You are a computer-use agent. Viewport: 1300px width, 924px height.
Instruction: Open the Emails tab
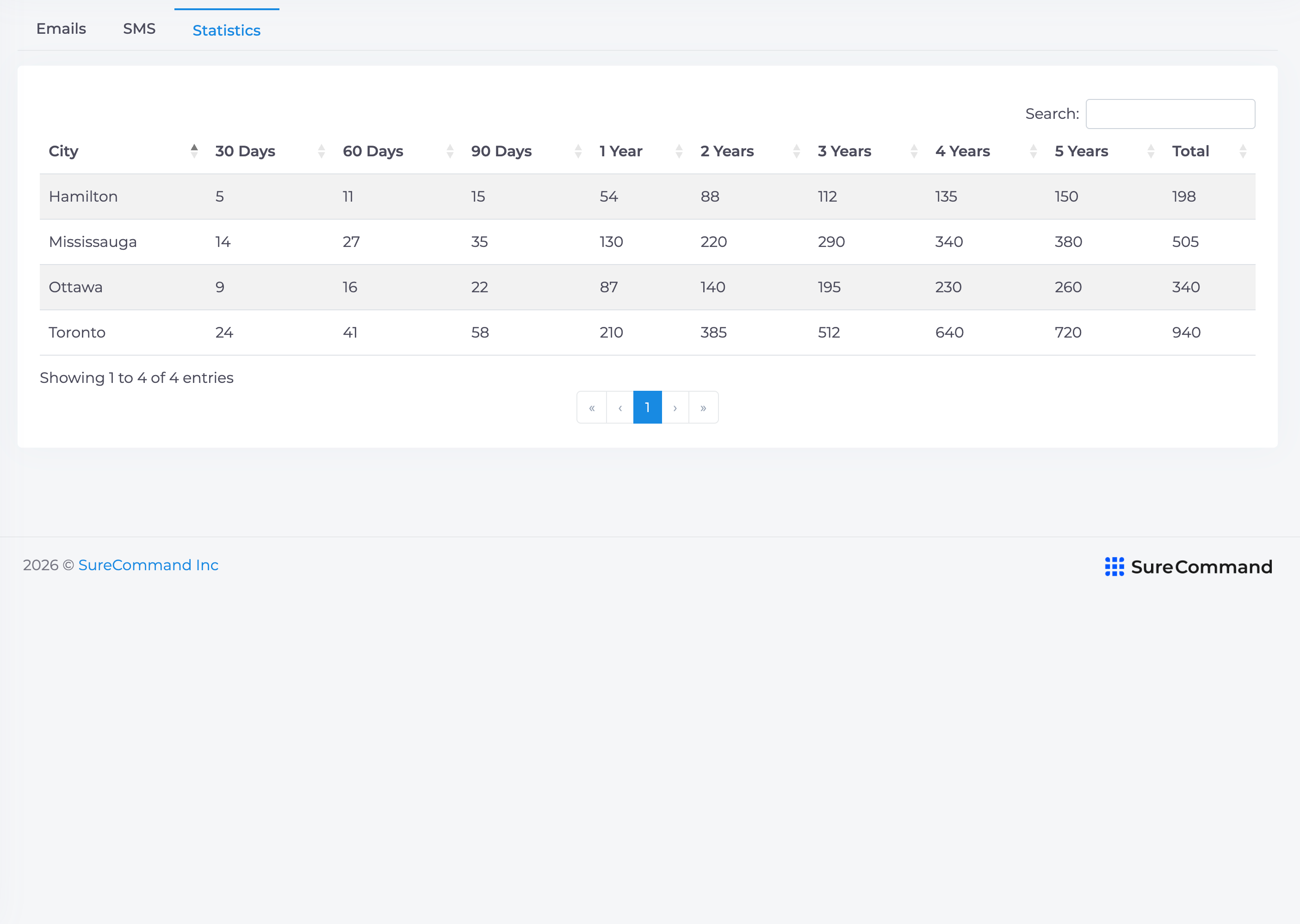coord(61,29)
